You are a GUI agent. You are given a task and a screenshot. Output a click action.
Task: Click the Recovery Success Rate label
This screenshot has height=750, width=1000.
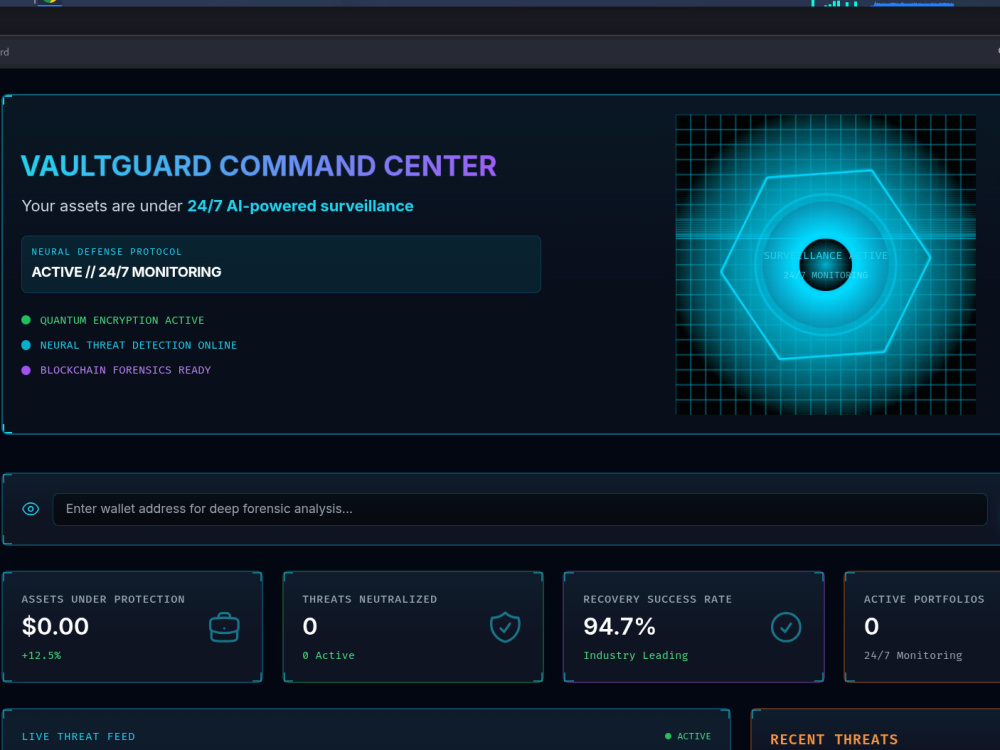point(658,599)
